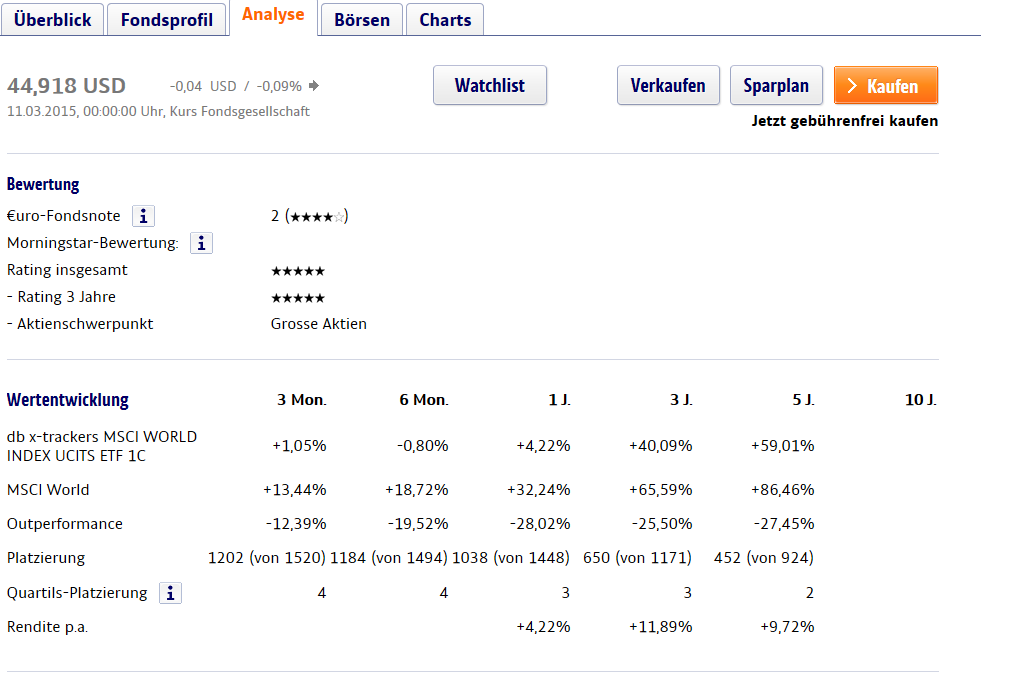1009x674 pixels.
Task: Click fund value +59,01%
Action: pos(782,446)
